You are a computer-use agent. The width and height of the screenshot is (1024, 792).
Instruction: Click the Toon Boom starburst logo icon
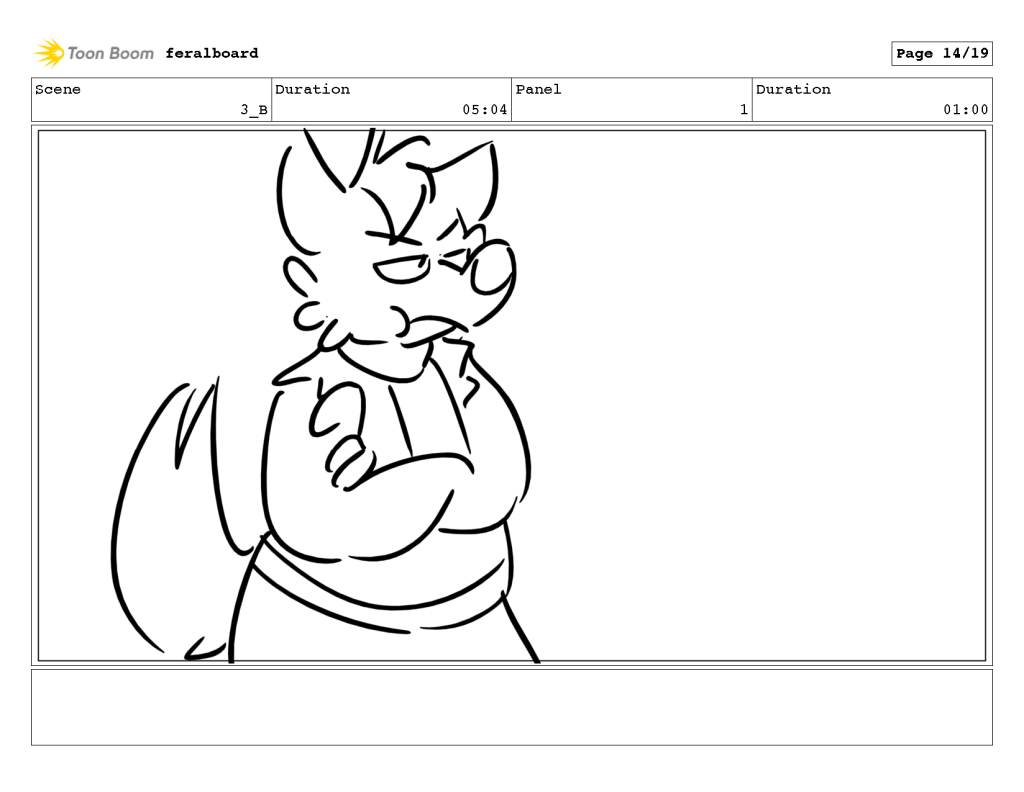point(49,53)
